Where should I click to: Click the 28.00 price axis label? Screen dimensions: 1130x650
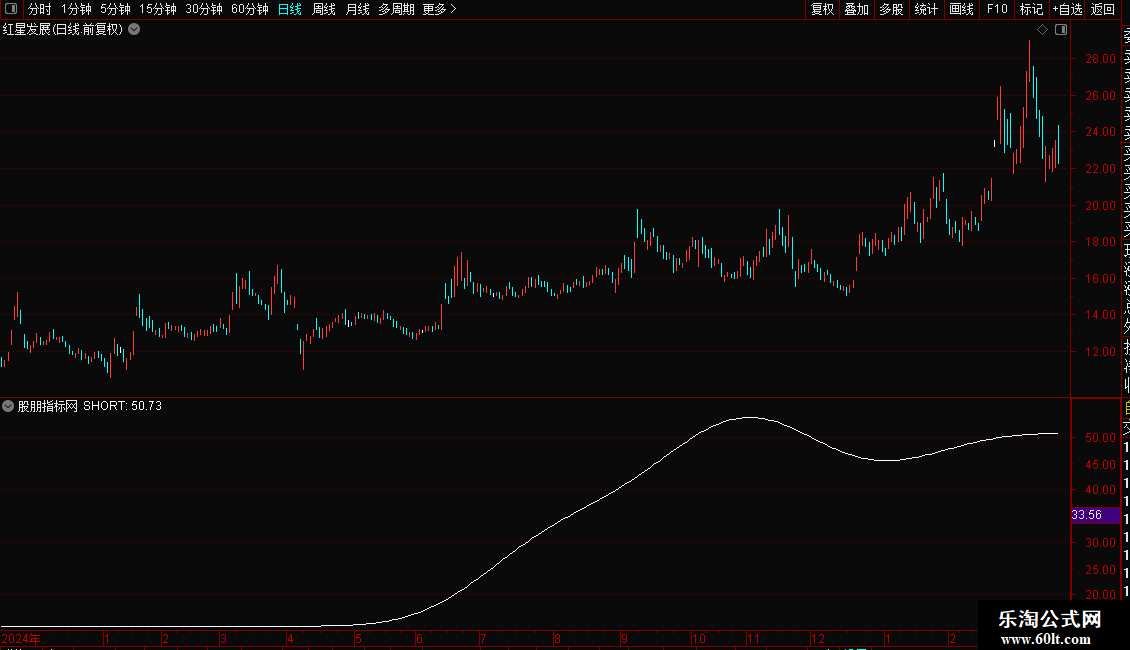1100,58
